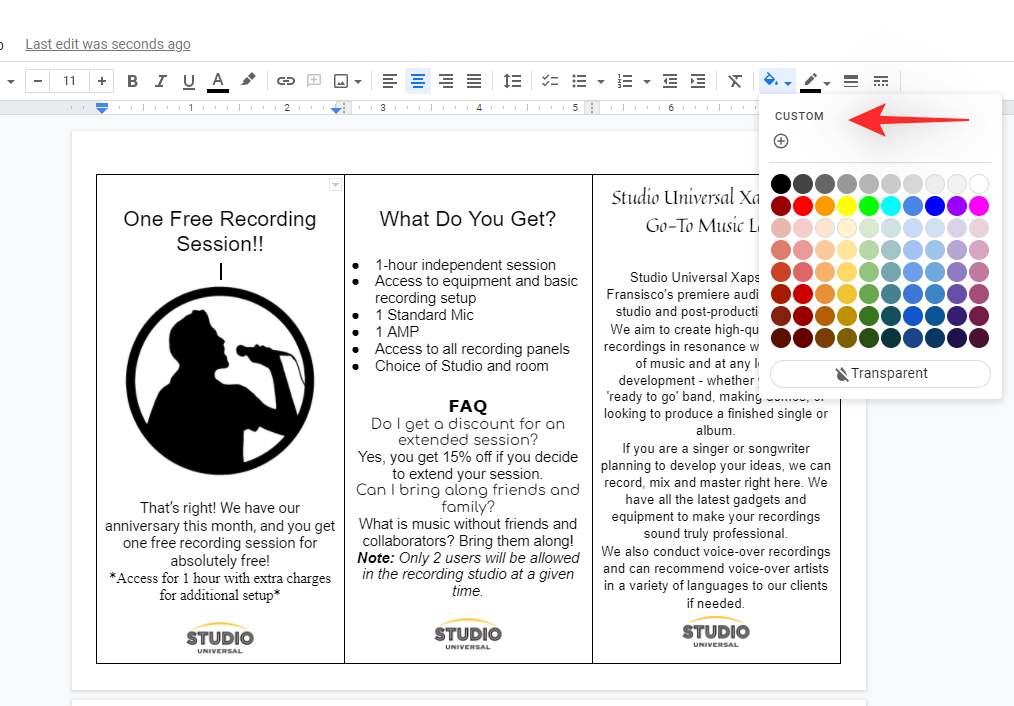Add a custom color with plus icon

click(x=781, y=141)
